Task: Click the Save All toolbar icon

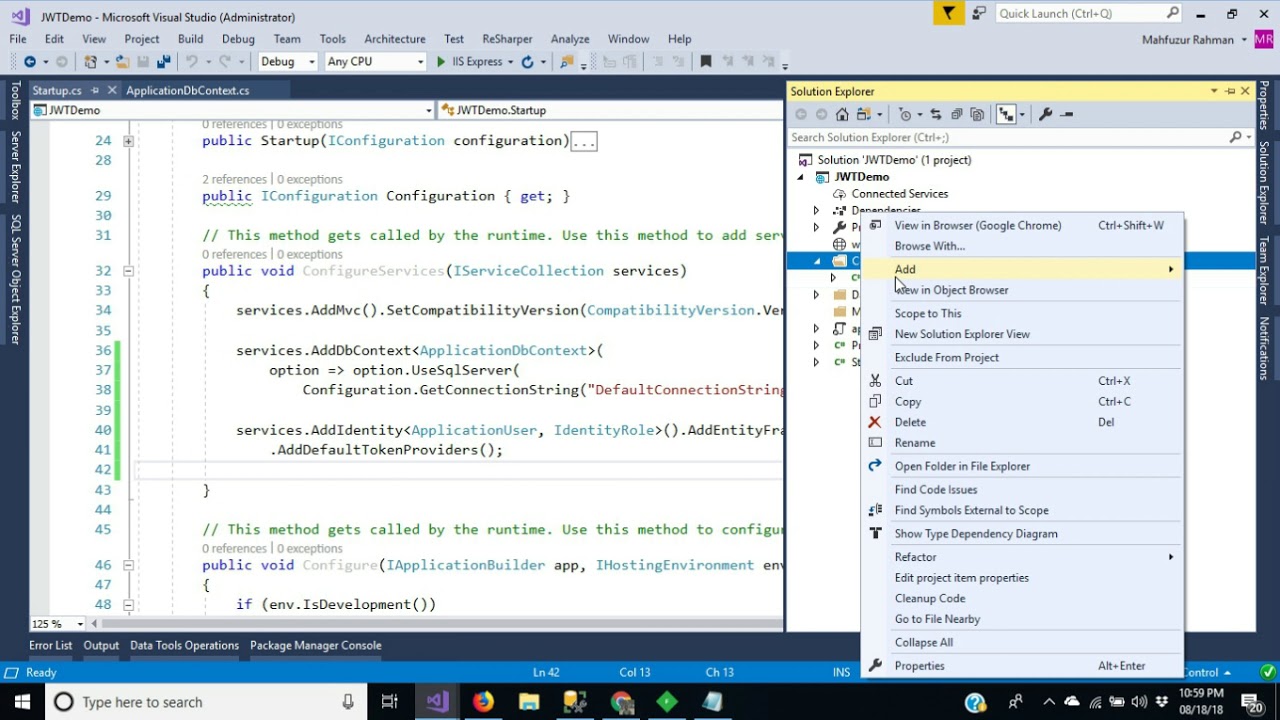Action: click(163, 62)
